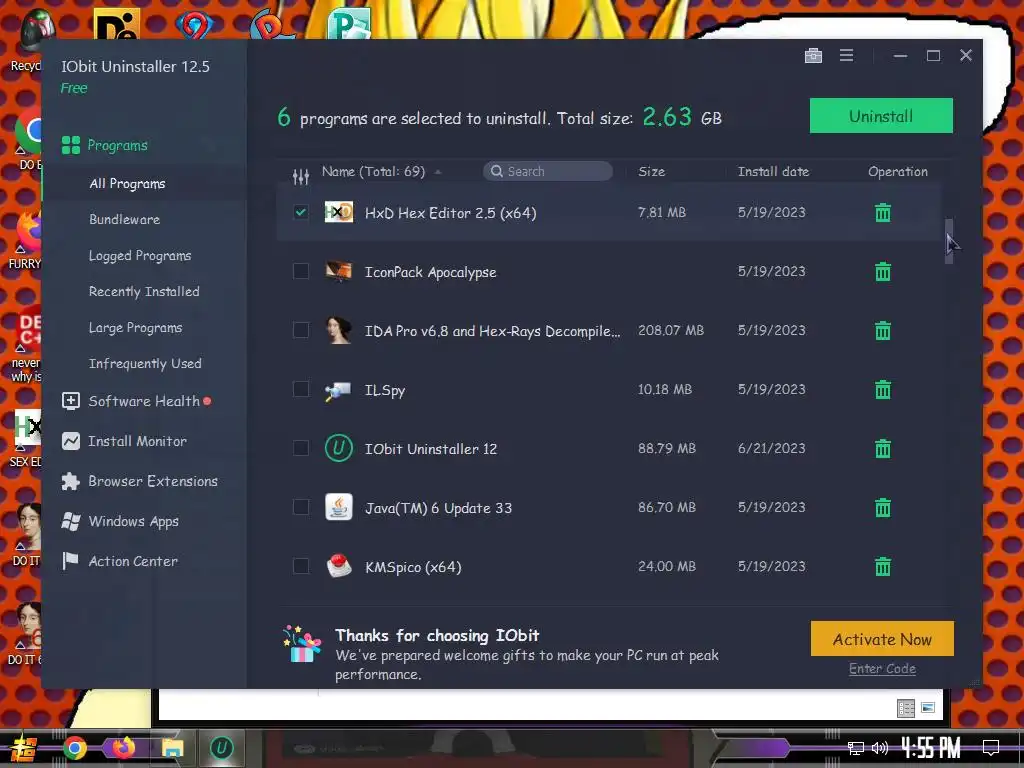This screenshot has height=768, width=1024.
Task: Uncheck the HxD Hex Editor checkbox
Action: [x=300, y=212]
